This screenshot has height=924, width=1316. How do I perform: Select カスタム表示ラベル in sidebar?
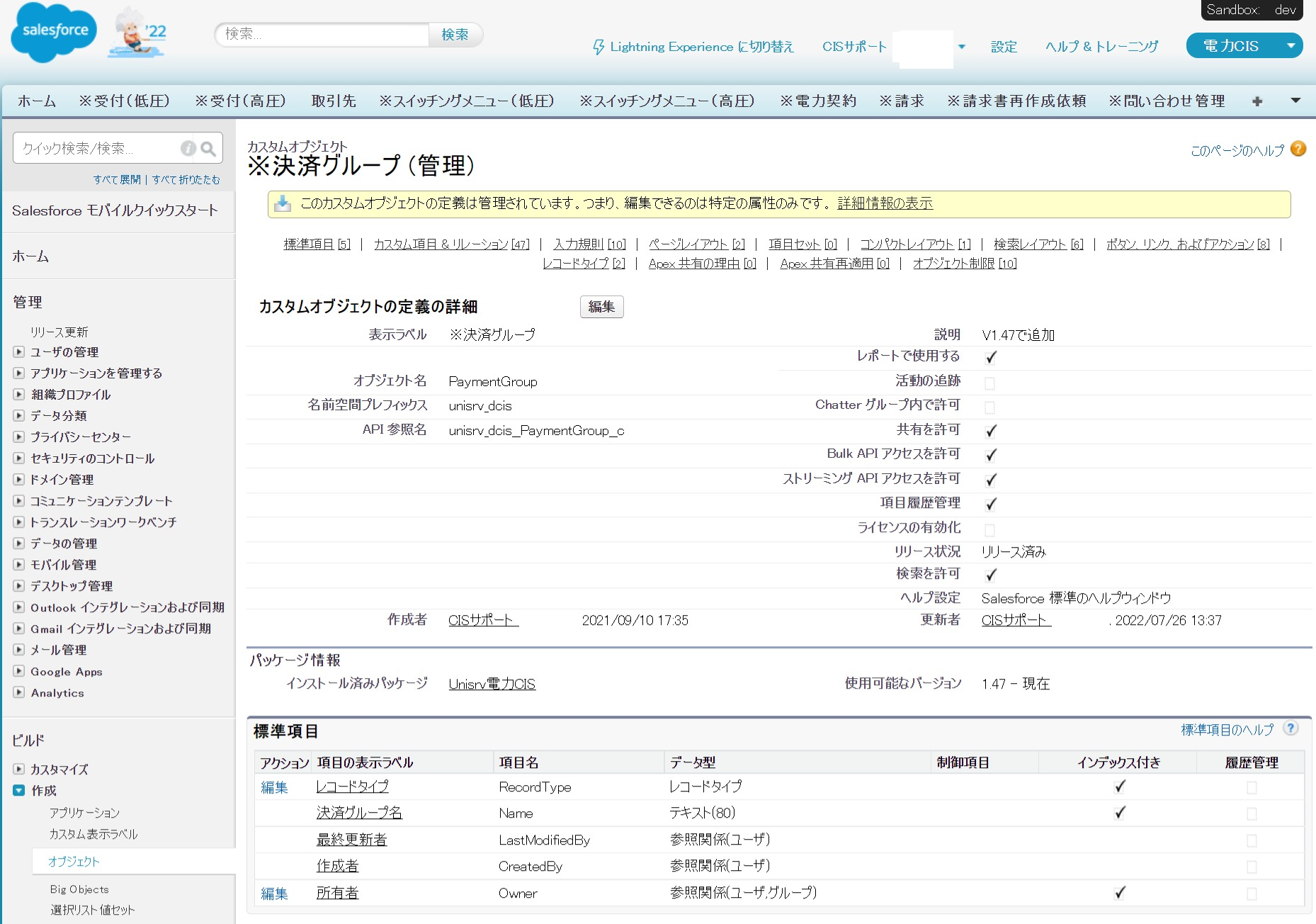tap(93, 834)
